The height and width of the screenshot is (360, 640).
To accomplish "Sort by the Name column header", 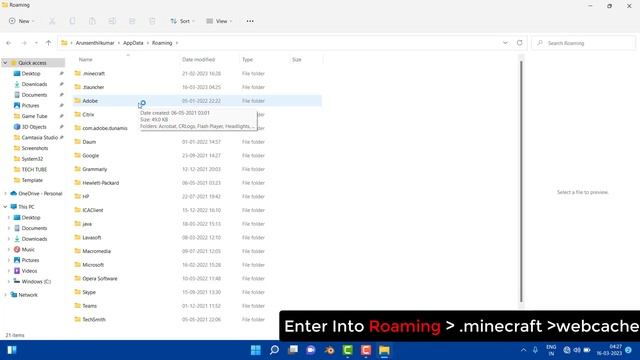I will pyautogui.click(x=85, y=60).
